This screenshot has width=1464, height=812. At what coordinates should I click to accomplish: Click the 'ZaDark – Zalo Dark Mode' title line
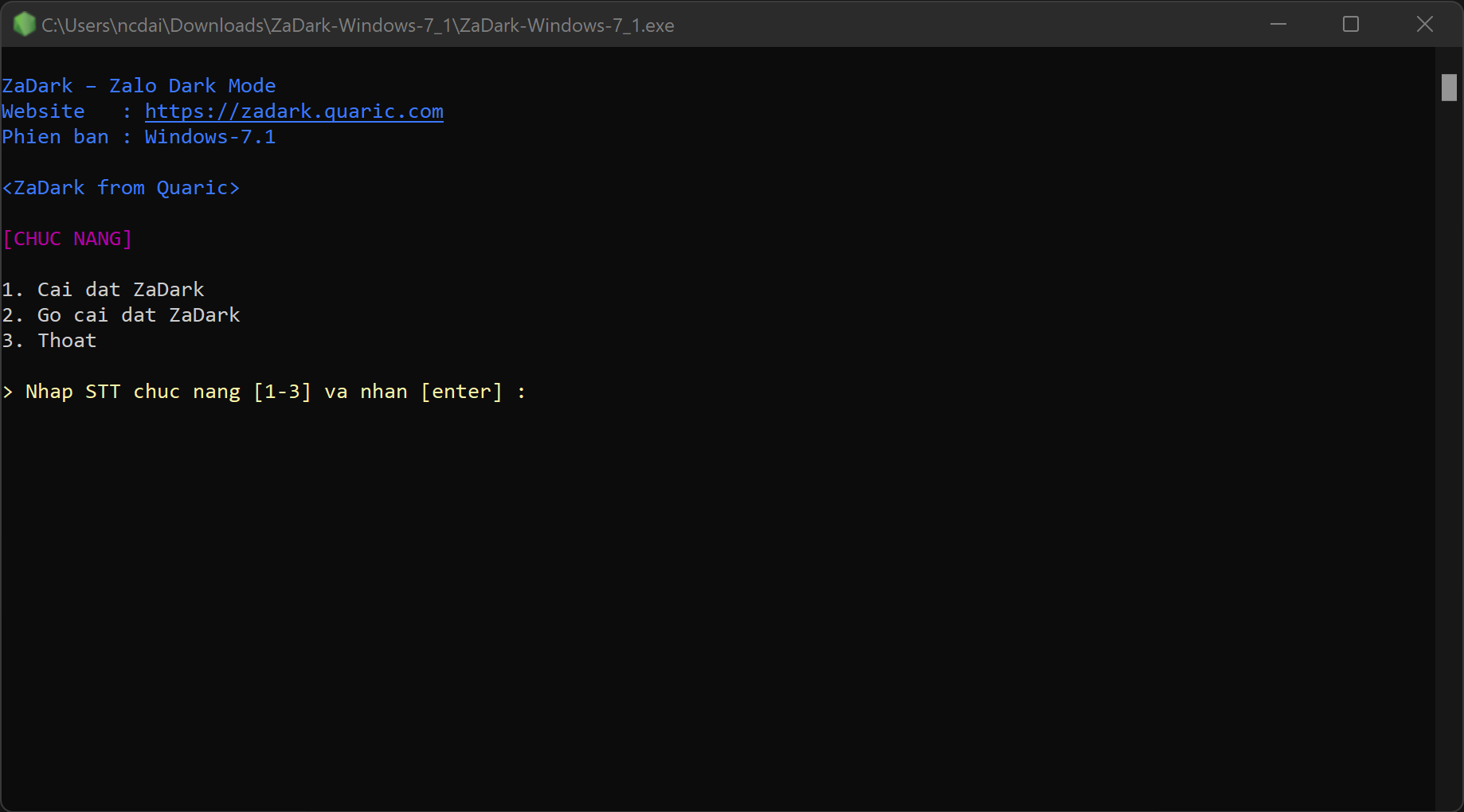139,86
